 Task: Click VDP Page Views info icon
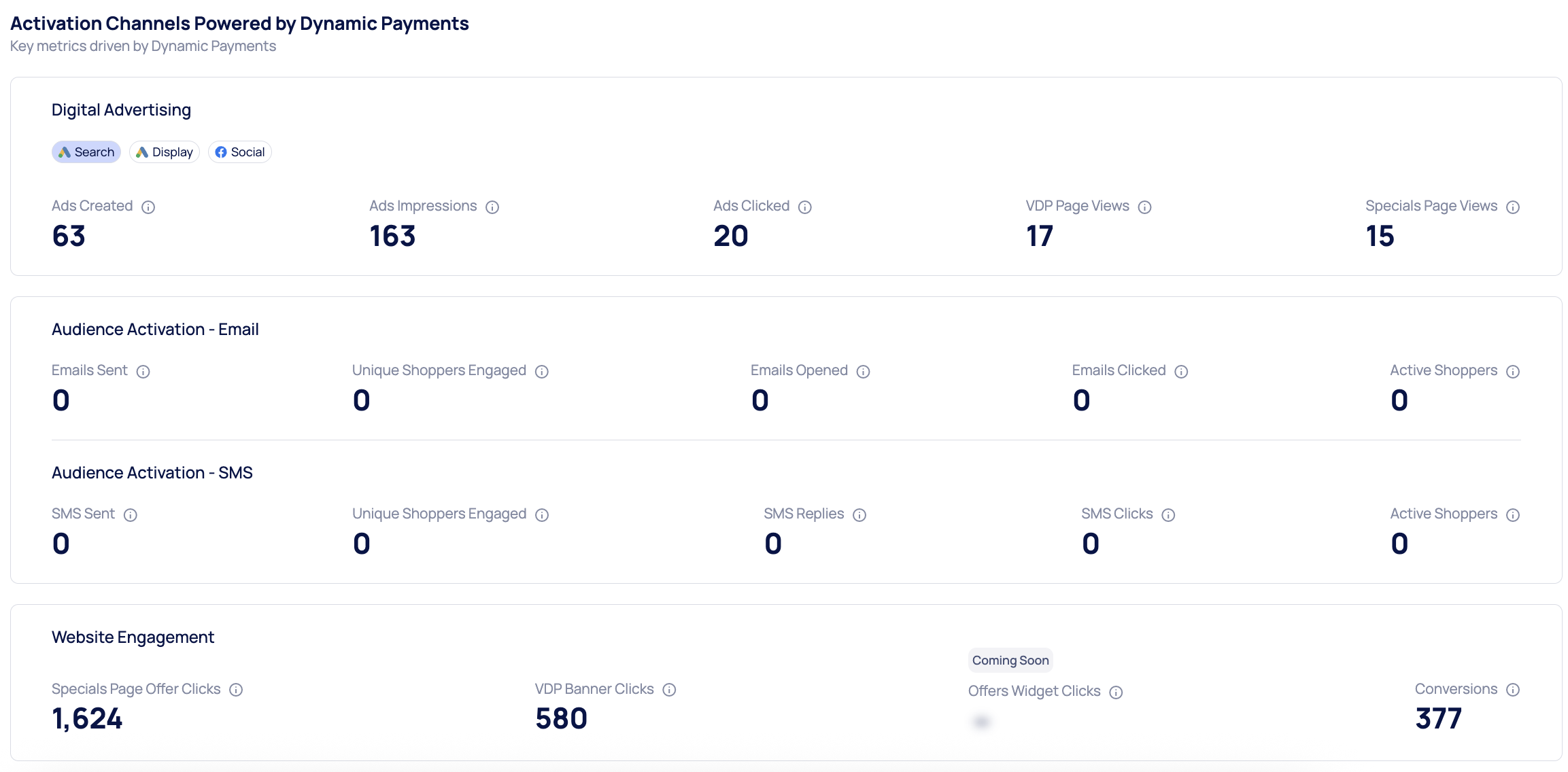1145,207
